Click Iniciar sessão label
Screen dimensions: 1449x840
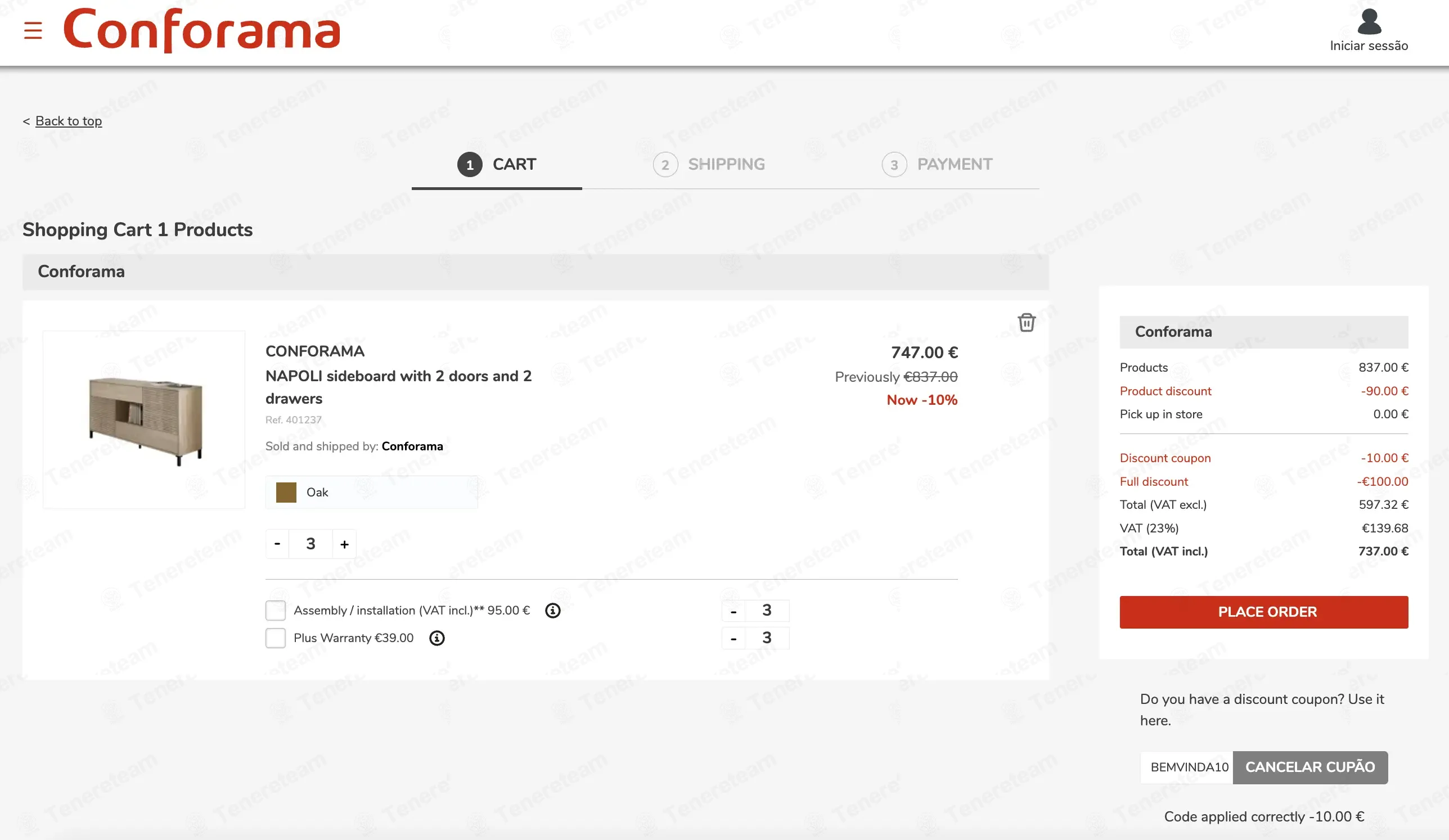(1369, 46)
